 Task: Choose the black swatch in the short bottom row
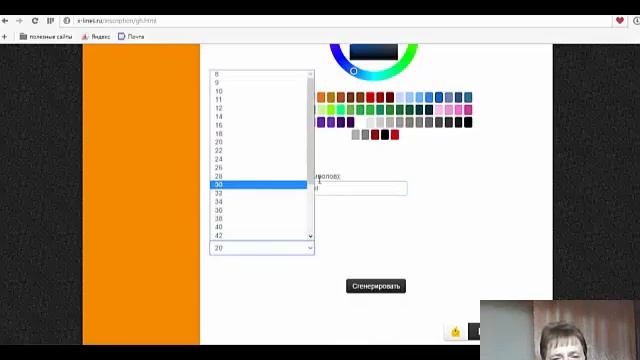pos(385,135)
